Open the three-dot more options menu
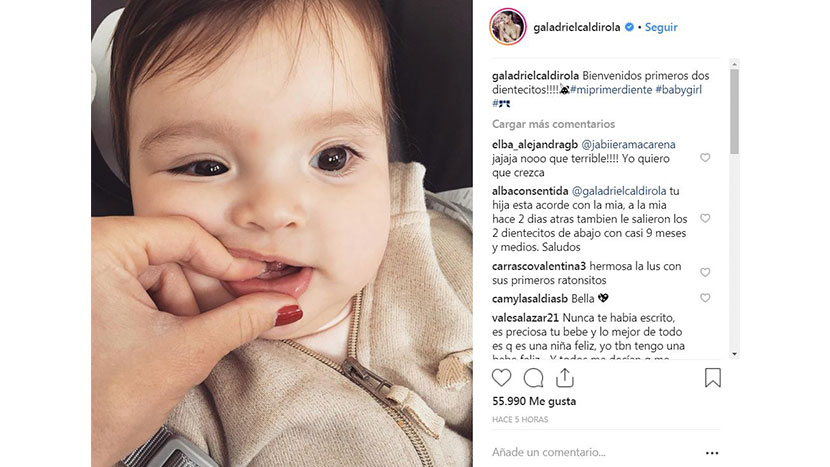This screenshot has height=467, width=830. [712, 453]
